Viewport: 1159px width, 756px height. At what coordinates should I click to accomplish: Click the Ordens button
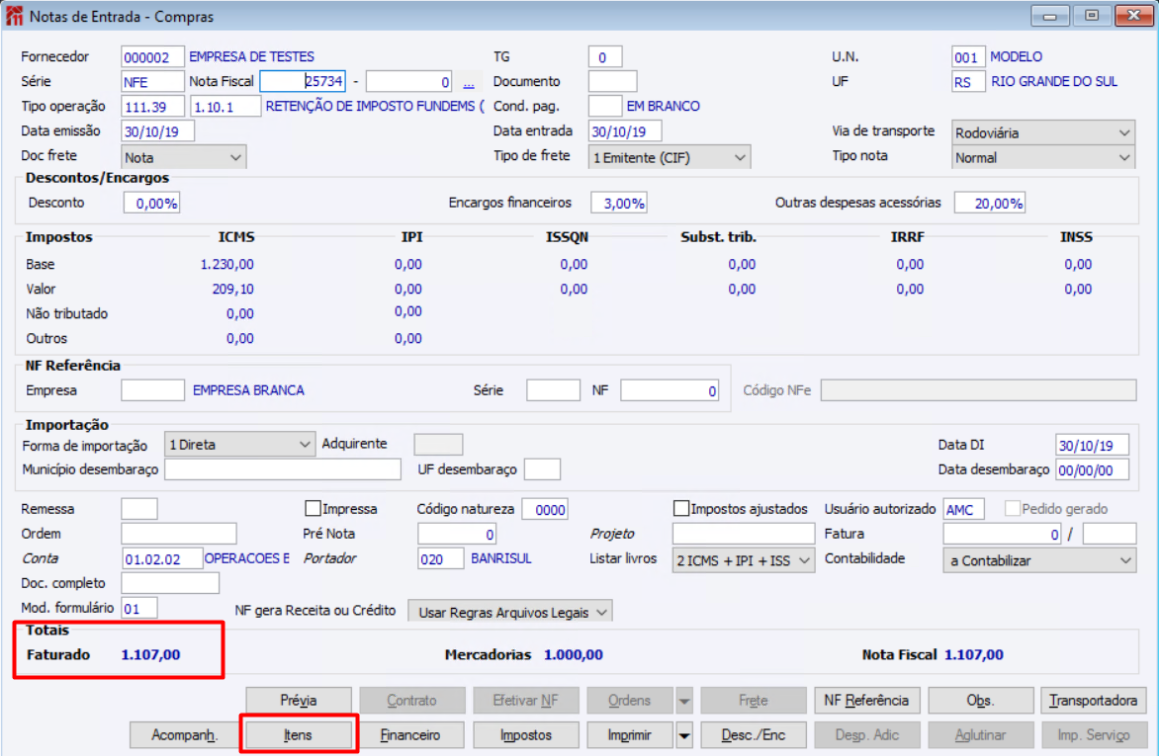631,701
